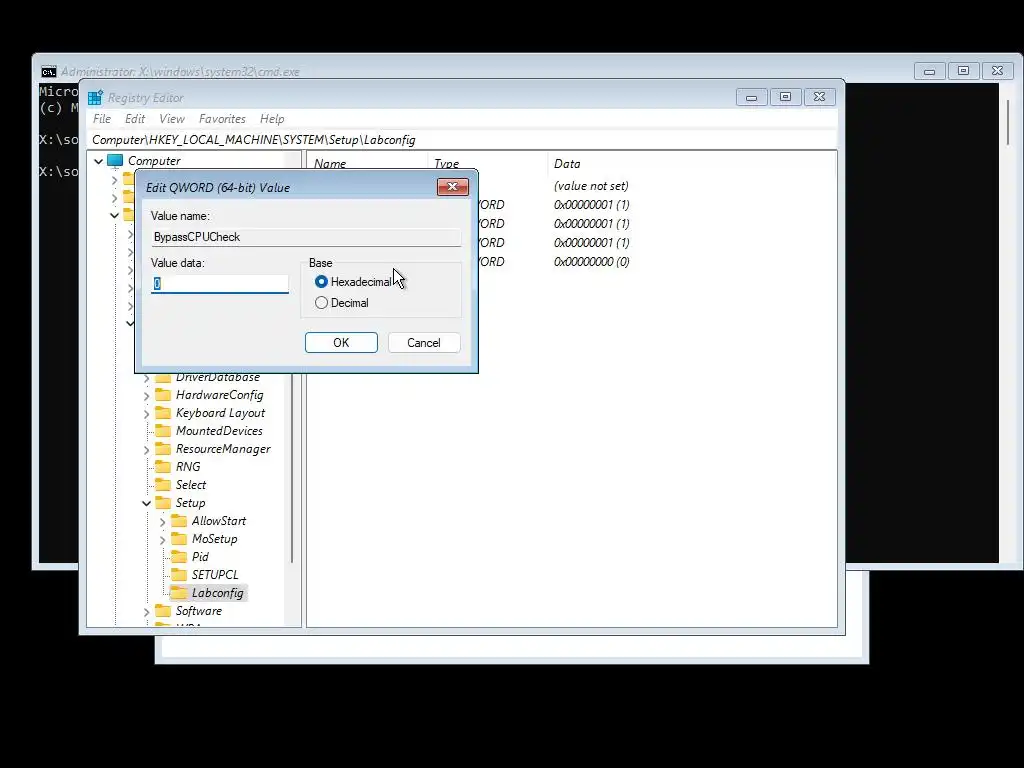Image resolution: width=1024 pixels, height=768 pixels.
Task: Open the Help menu in Registry Editor
Action: 272,119
